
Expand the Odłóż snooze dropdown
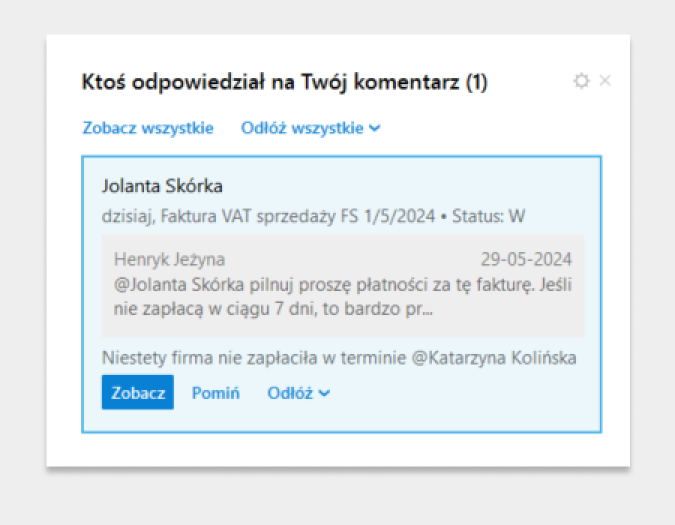[x=299, y=393]
